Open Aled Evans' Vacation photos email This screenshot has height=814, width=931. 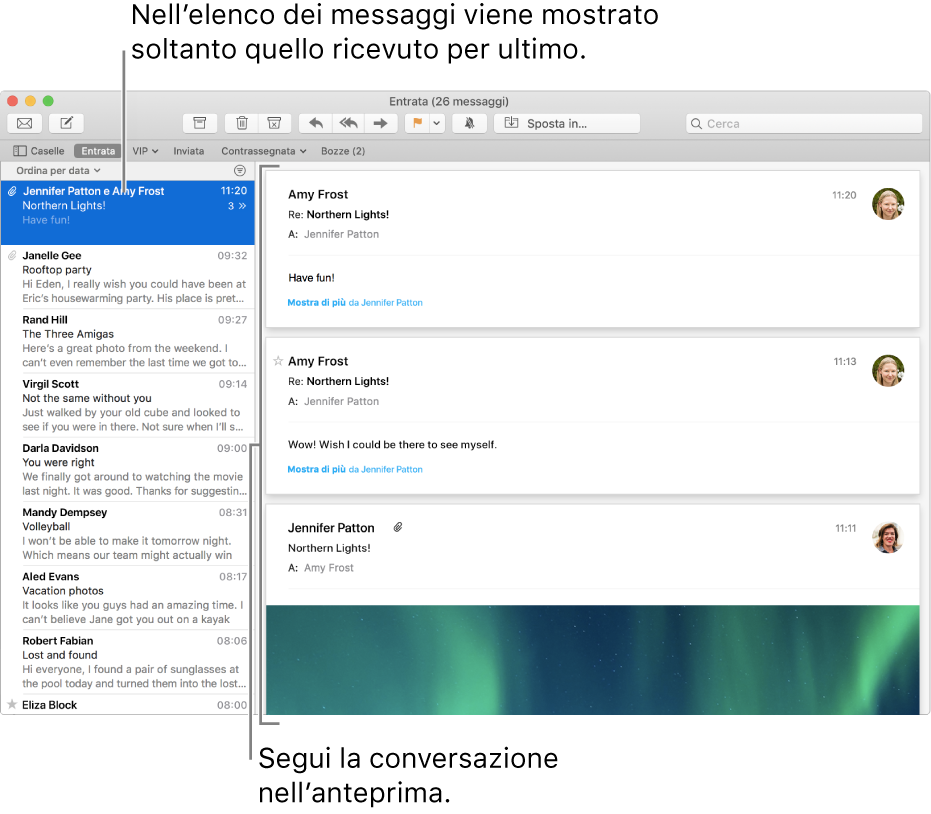tap(128, 597)
